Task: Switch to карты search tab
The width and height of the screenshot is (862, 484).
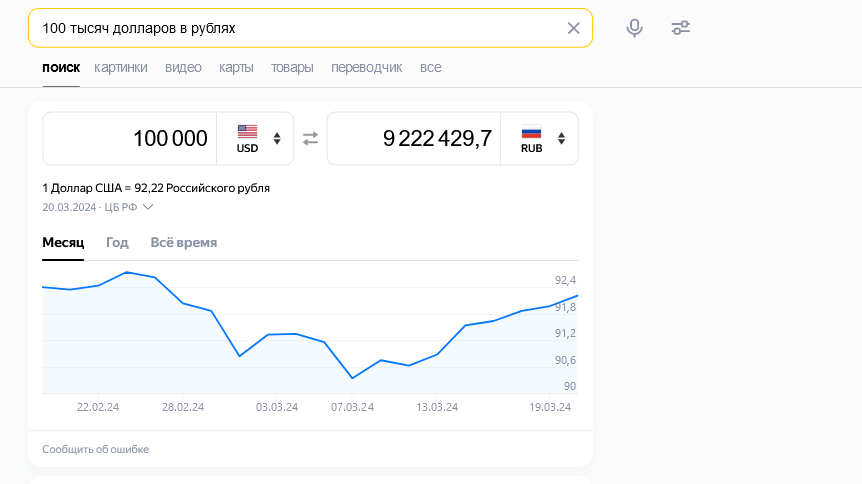Action: coord(236,68)
